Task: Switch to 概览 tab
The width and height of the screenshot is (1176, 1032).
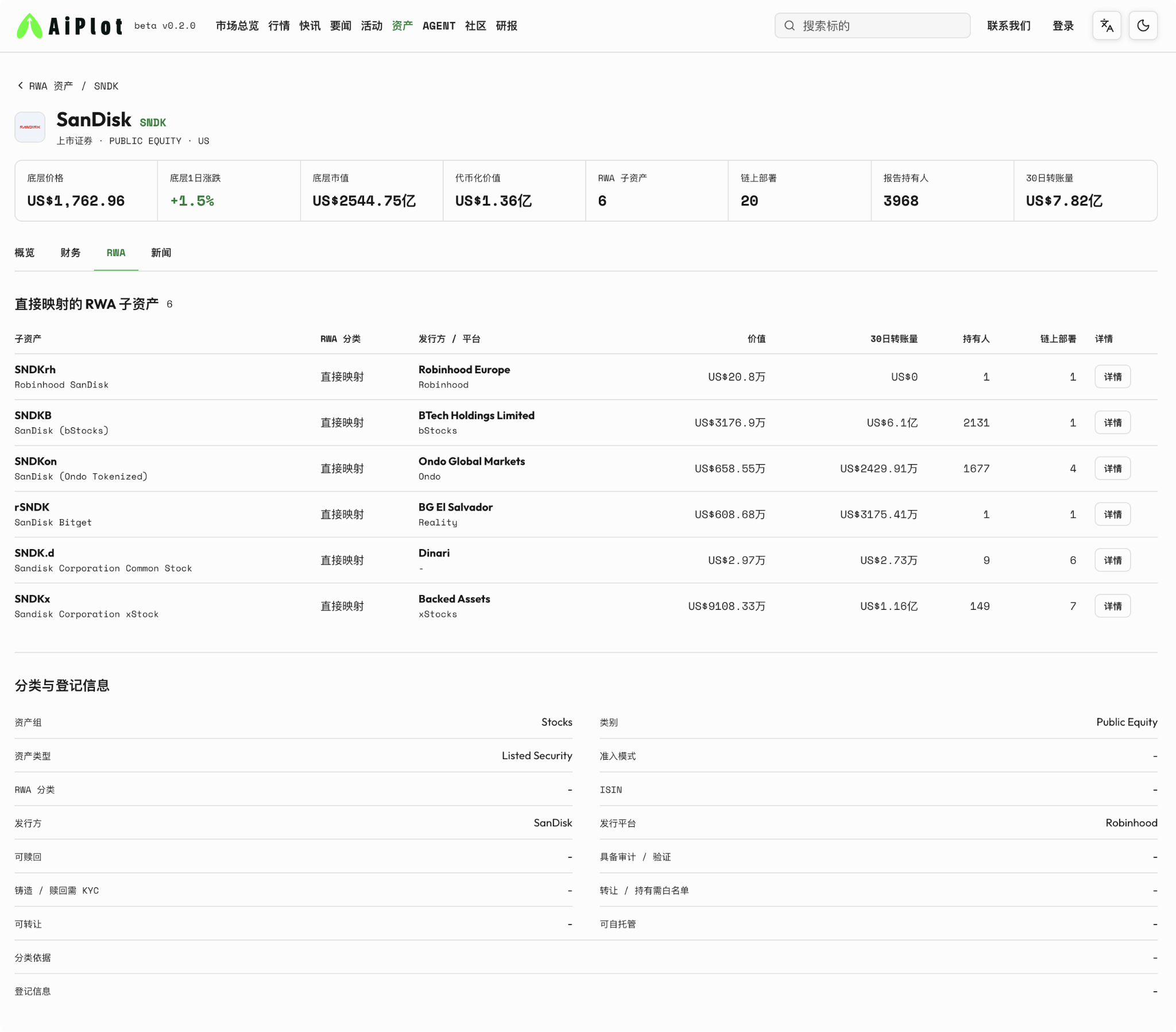Action: [x=25, y=253]
